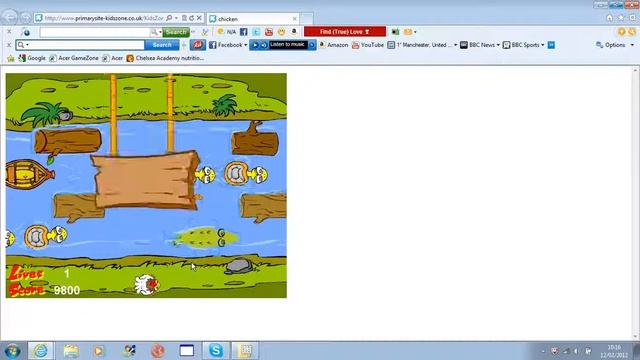The width and height of the screenshot is (640, 360).
Task: Click the green camera toolbar icon
Action: click(395, 31)
